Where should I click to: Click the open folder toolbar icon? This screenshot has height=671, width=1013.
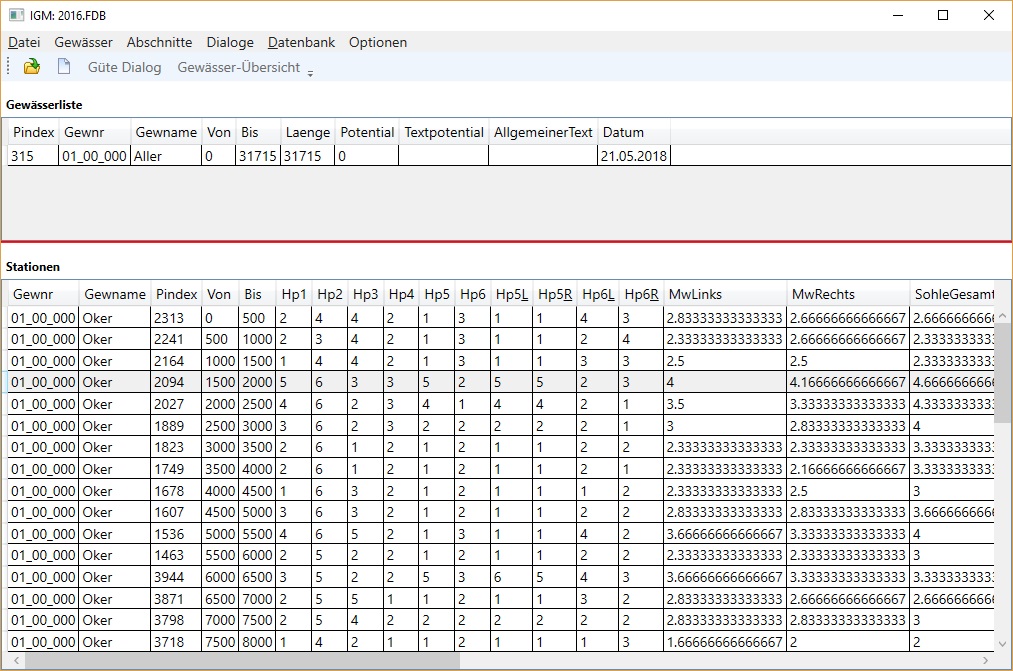pyautogui.click(x=32, y=67)
